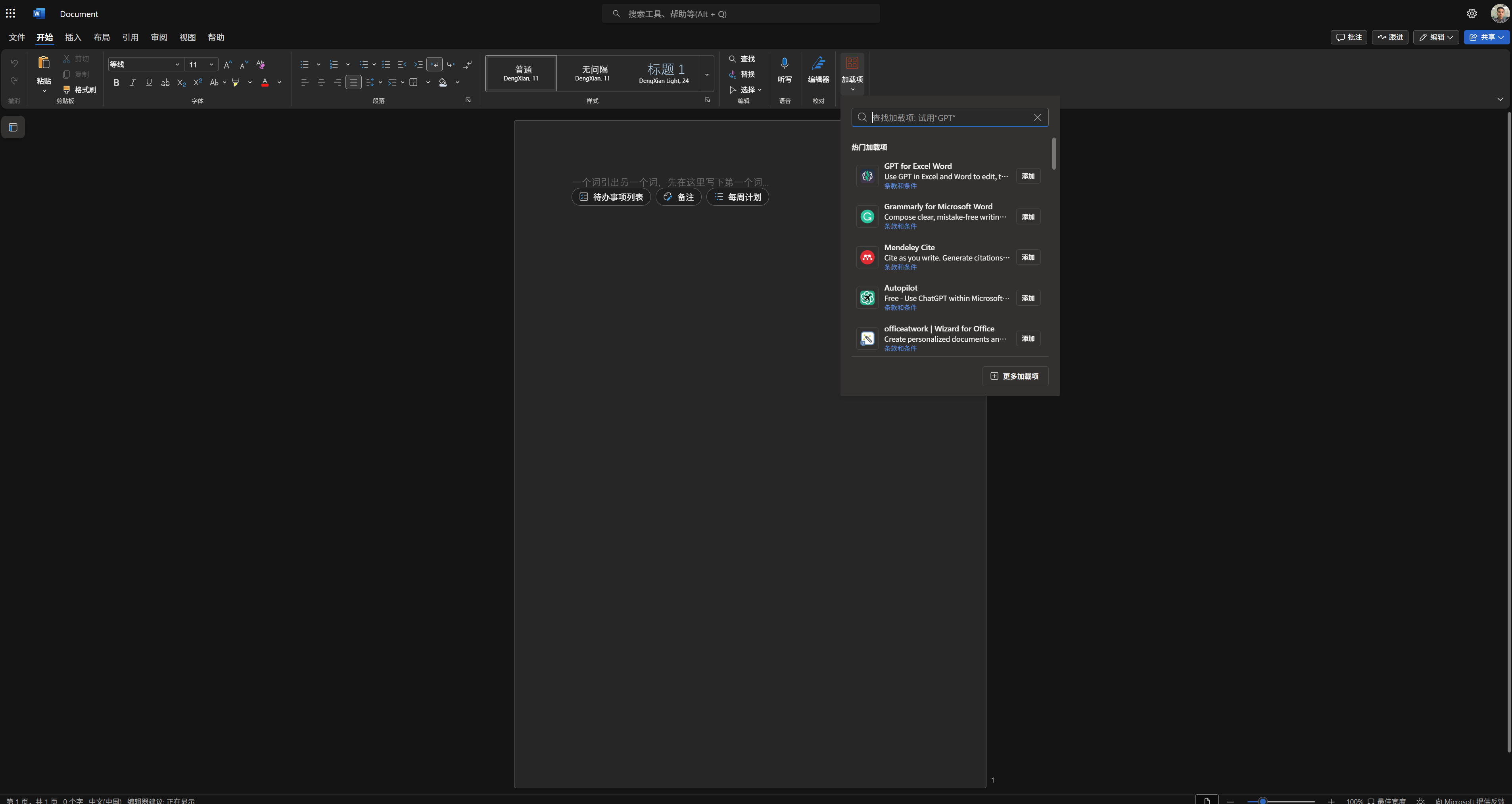Open the font name dropdown
1512x804 pixels.
(177, 65)
